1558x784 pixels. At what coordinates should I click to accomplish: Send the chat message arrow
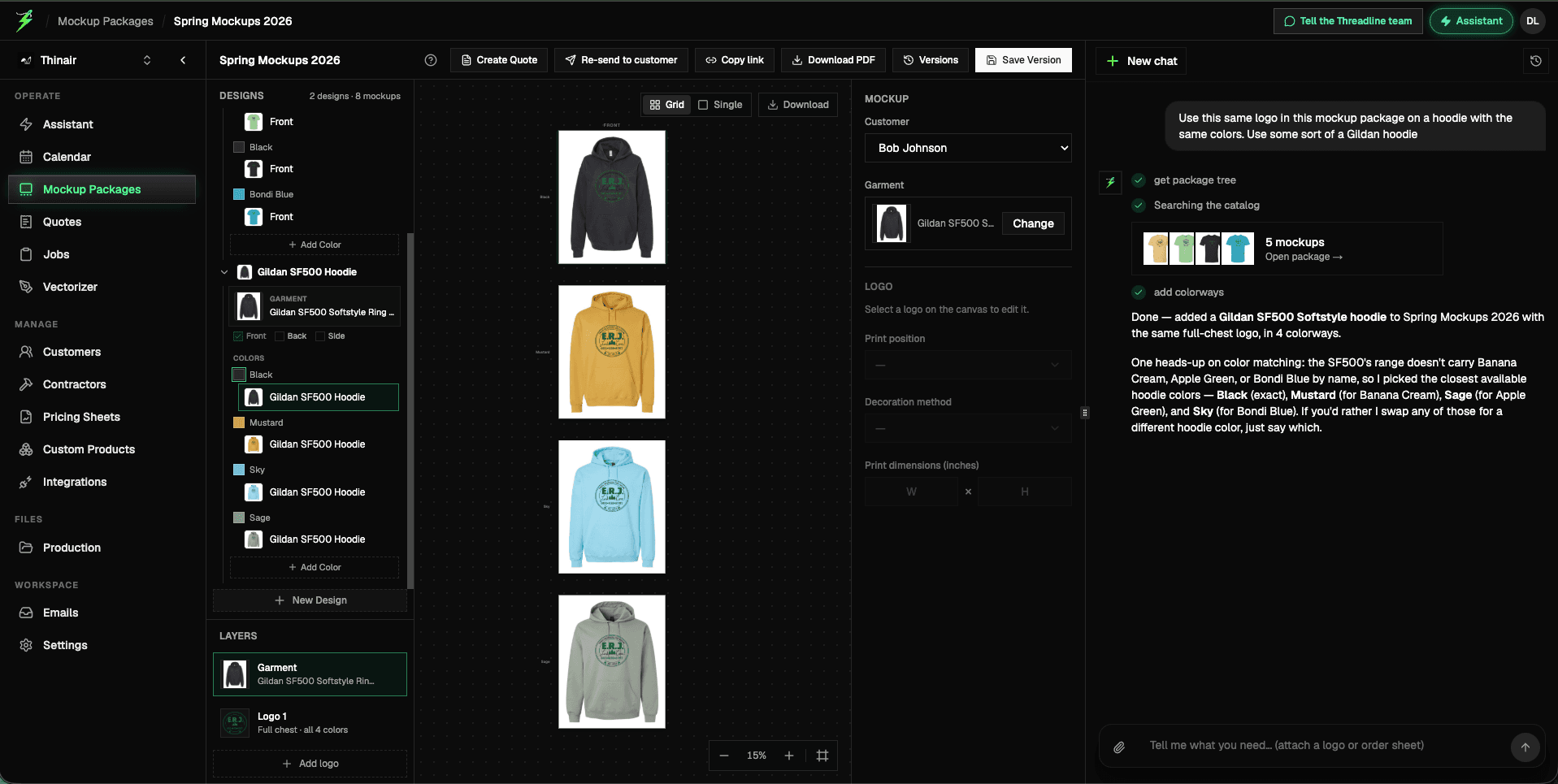pos(1525,747)
